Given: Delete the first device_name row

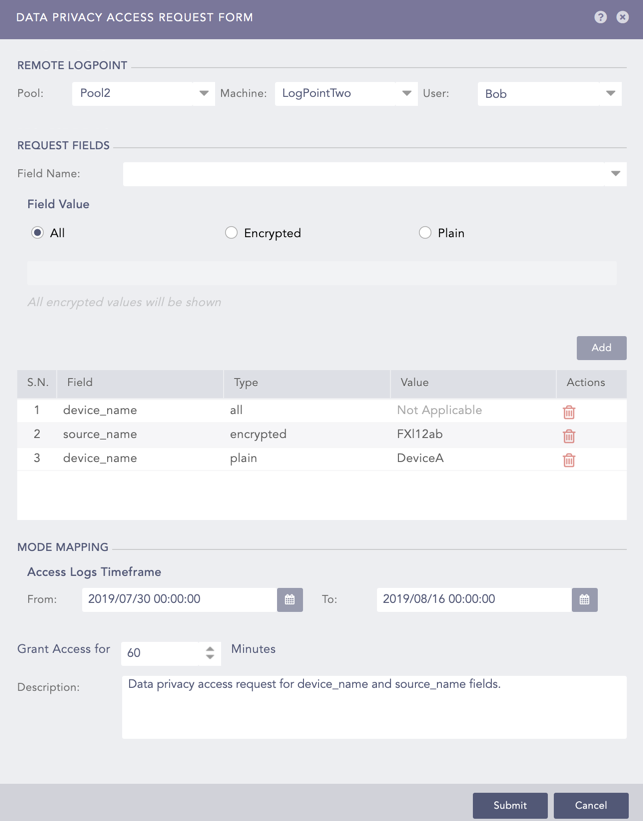Looking at the screenshot, I should (x=569, y=411).
